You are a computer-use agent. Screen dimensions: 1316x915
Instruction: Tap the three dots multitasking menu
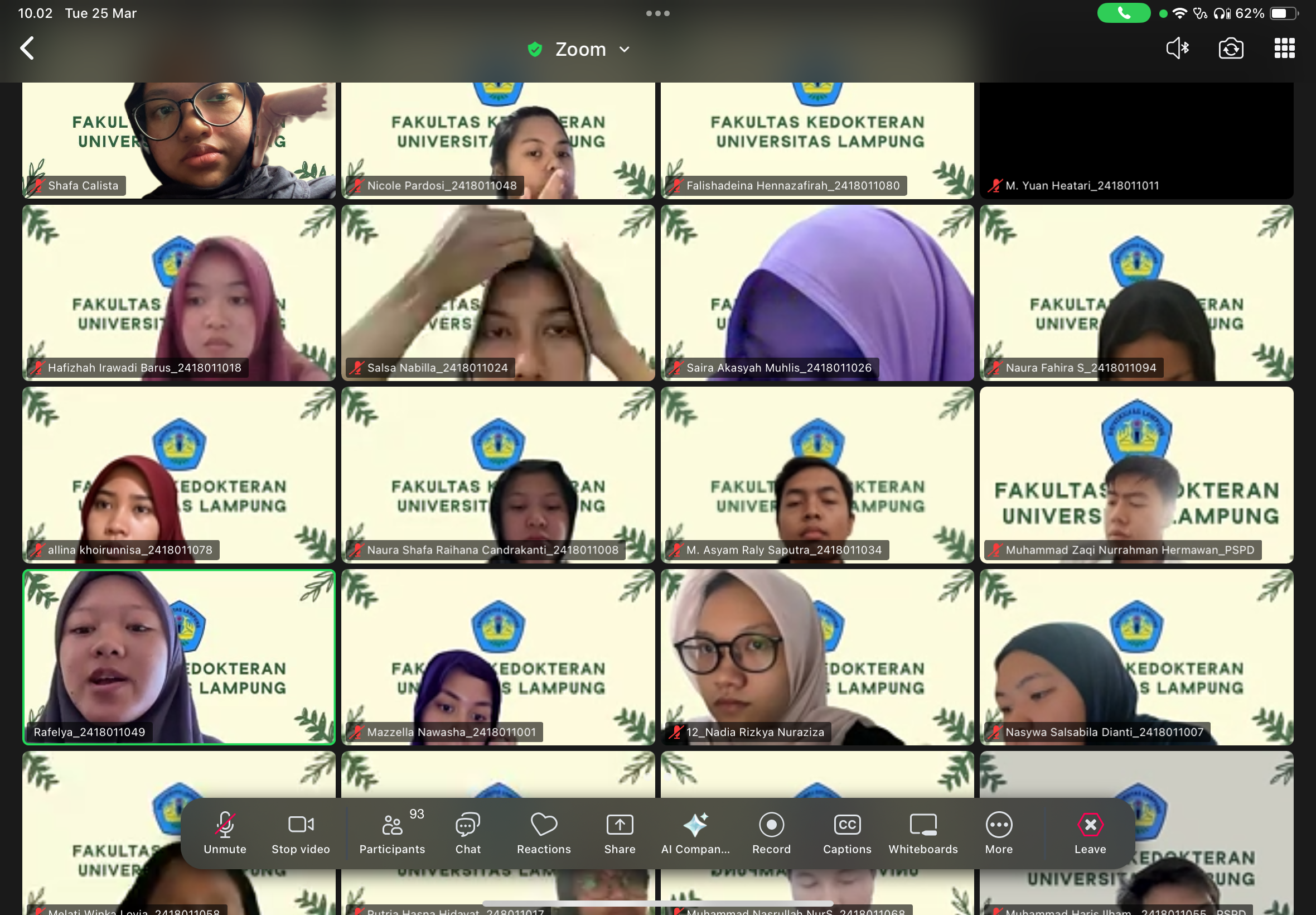coord(657,13)
